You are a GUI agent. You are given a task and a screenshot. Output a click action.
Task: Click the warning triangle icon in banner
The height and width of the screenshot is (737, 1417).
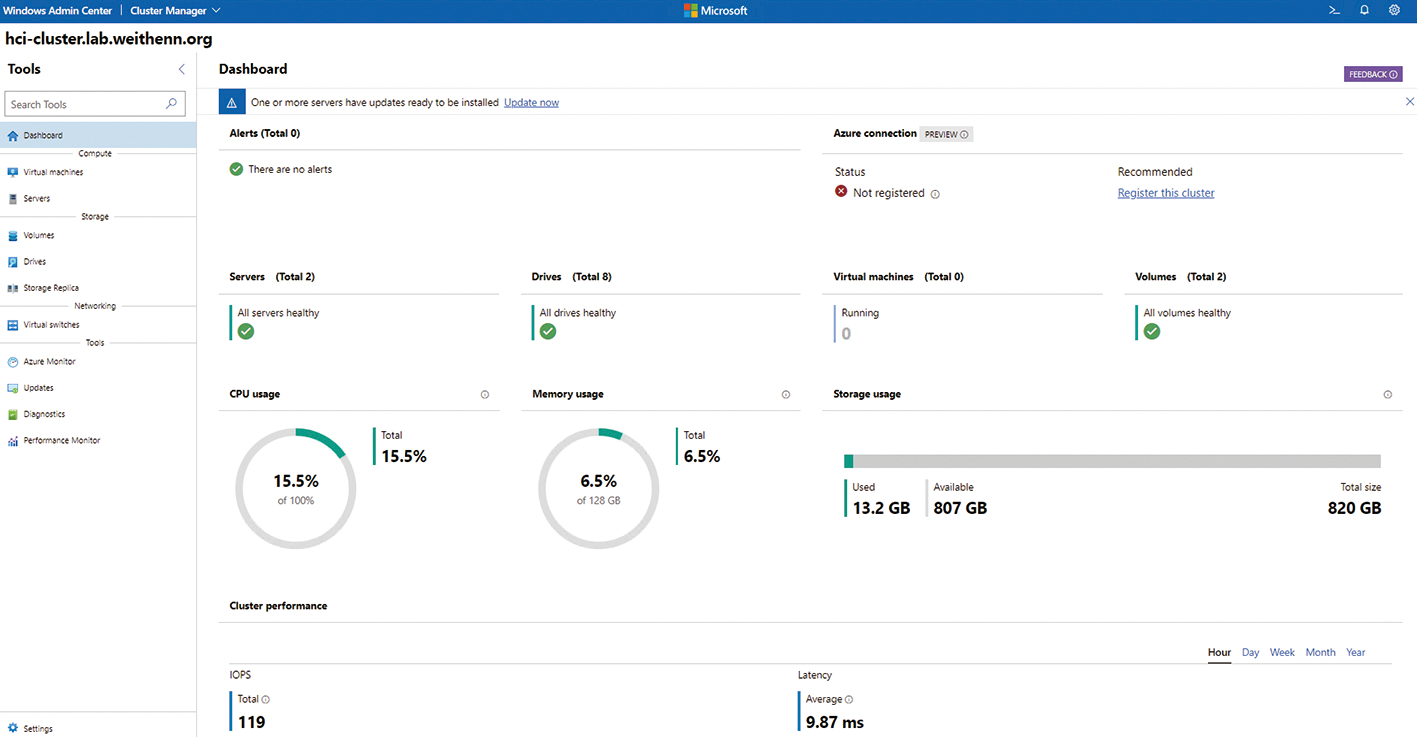tap(232, 102)
